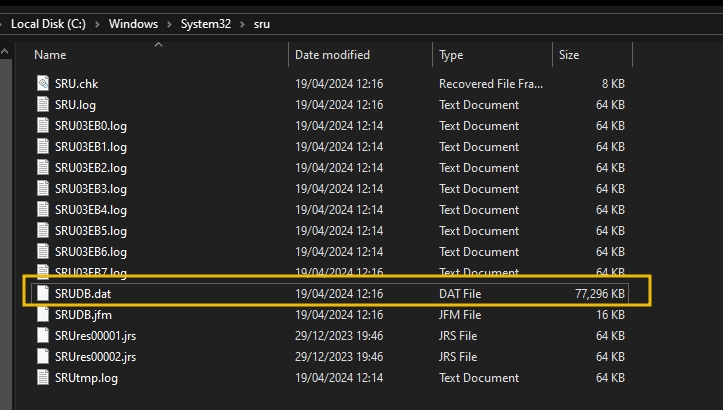Sort files by Type column

coord(451,55)
